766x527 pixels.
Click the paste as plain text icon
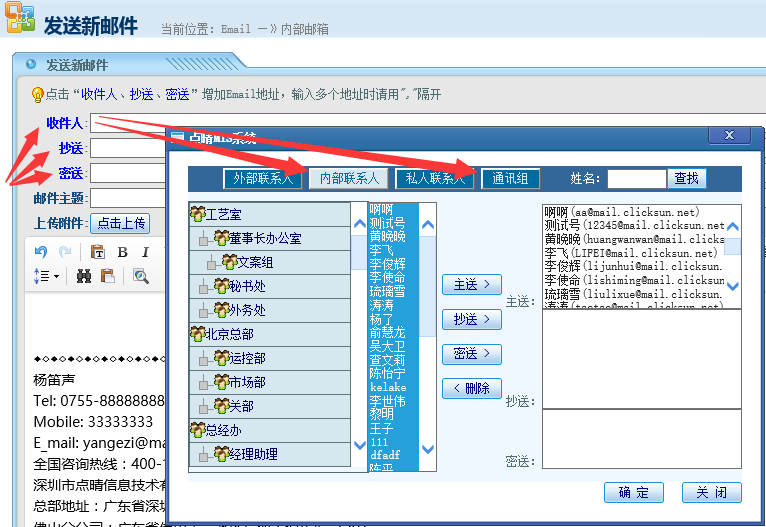click(98, 252)
